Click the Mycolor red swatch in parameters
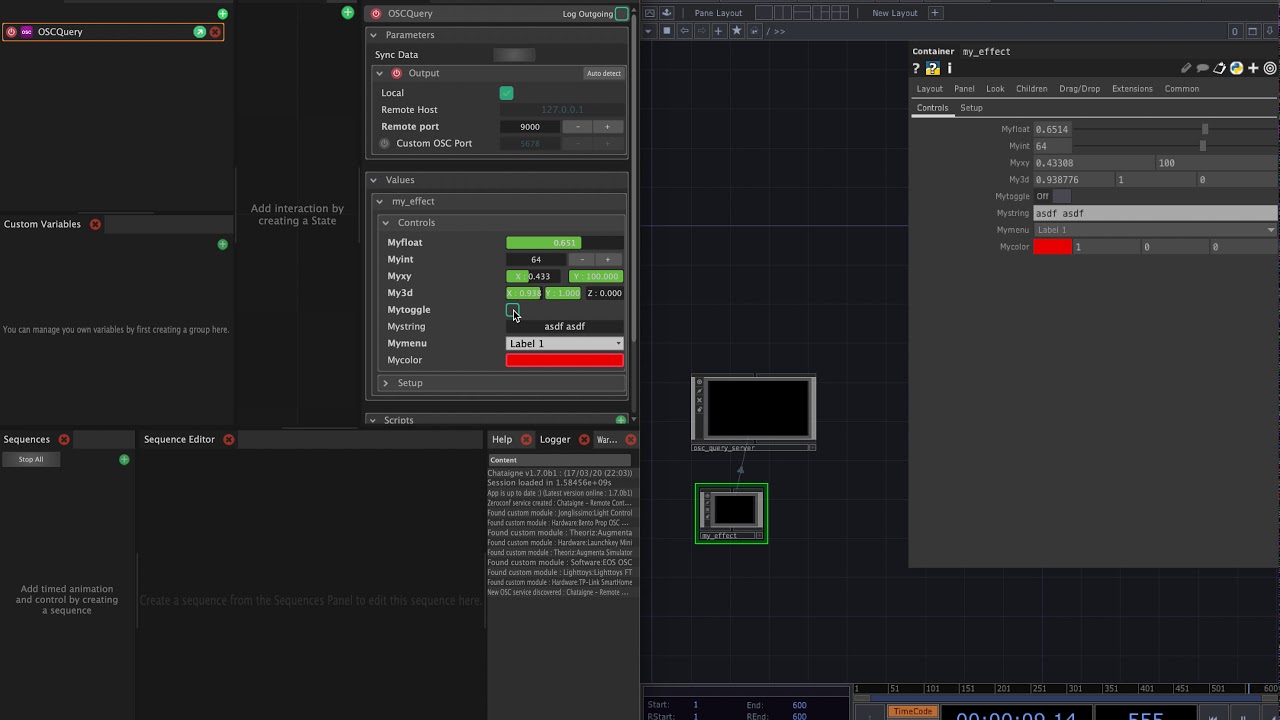1280x720 pixels. coord(1052,247)
